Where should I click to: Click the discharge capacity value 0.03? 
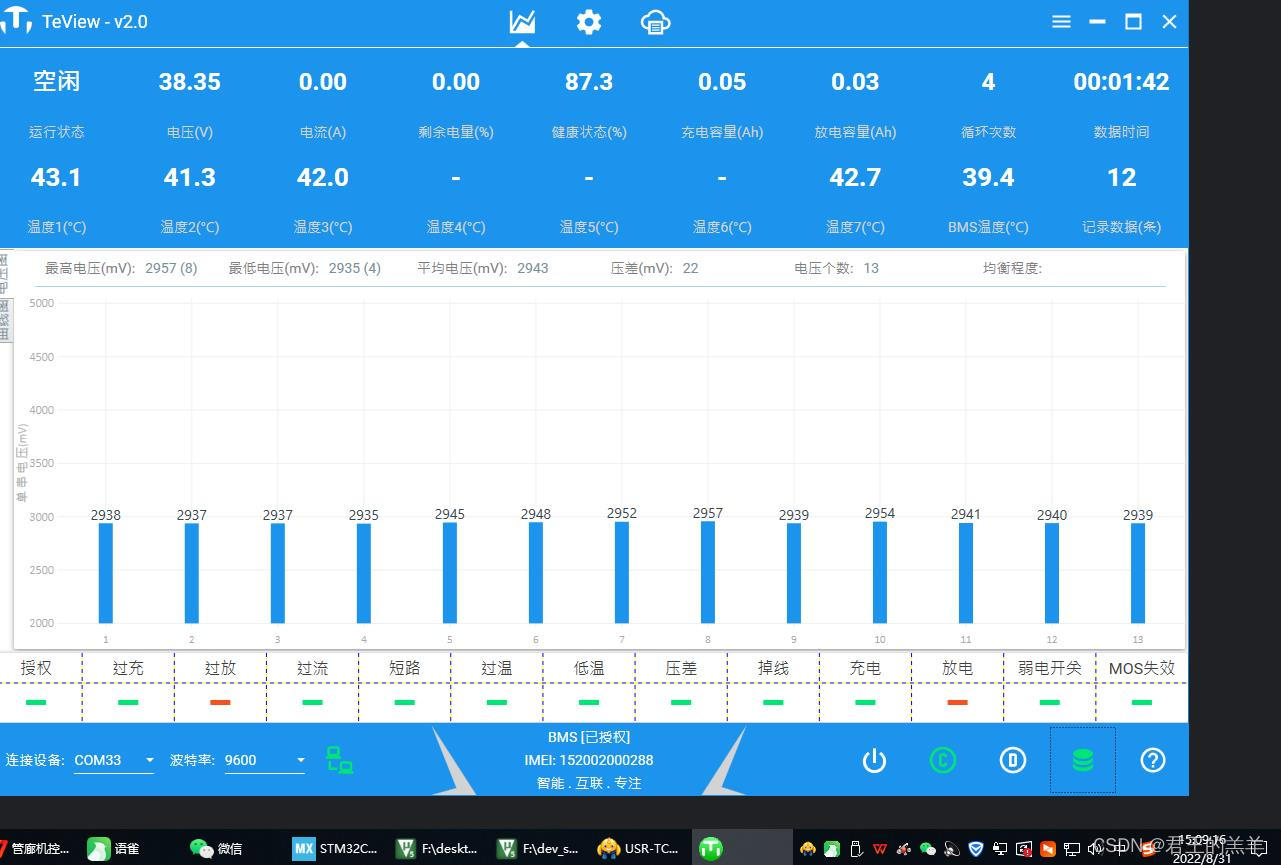[855, 82]
